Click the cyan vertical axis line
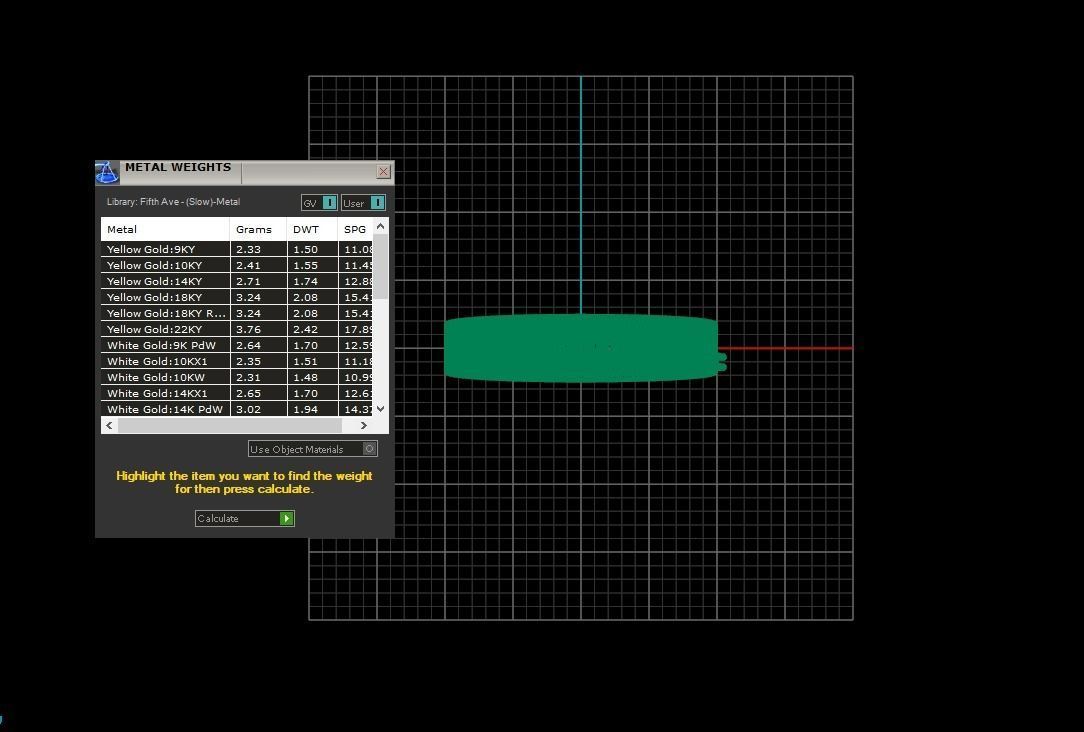This screenshot has height=732, width=1084. [x=581, y=195]
